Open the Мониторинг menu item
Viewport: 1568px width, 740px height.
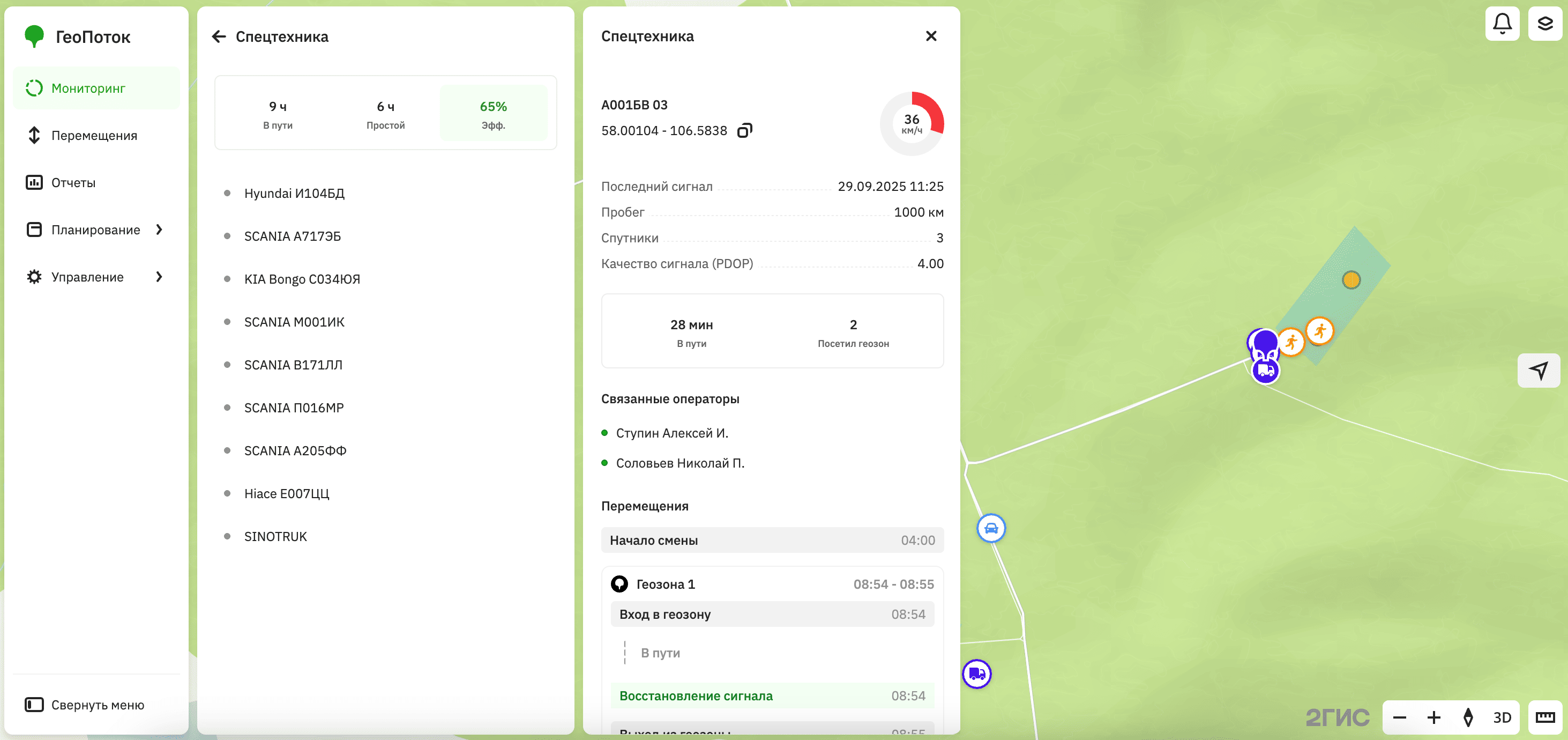pos(88,88)
